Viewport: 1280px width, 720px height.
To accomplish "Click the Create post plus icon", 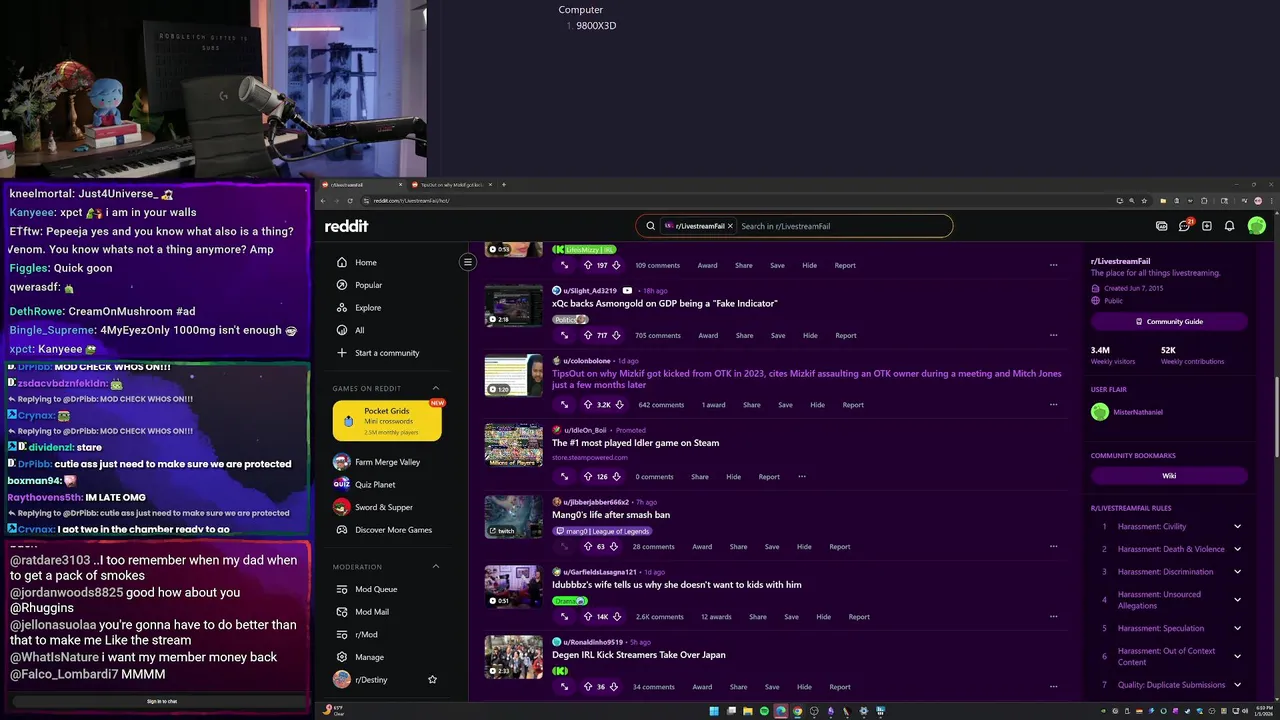I will click(x=1207, y=226).
